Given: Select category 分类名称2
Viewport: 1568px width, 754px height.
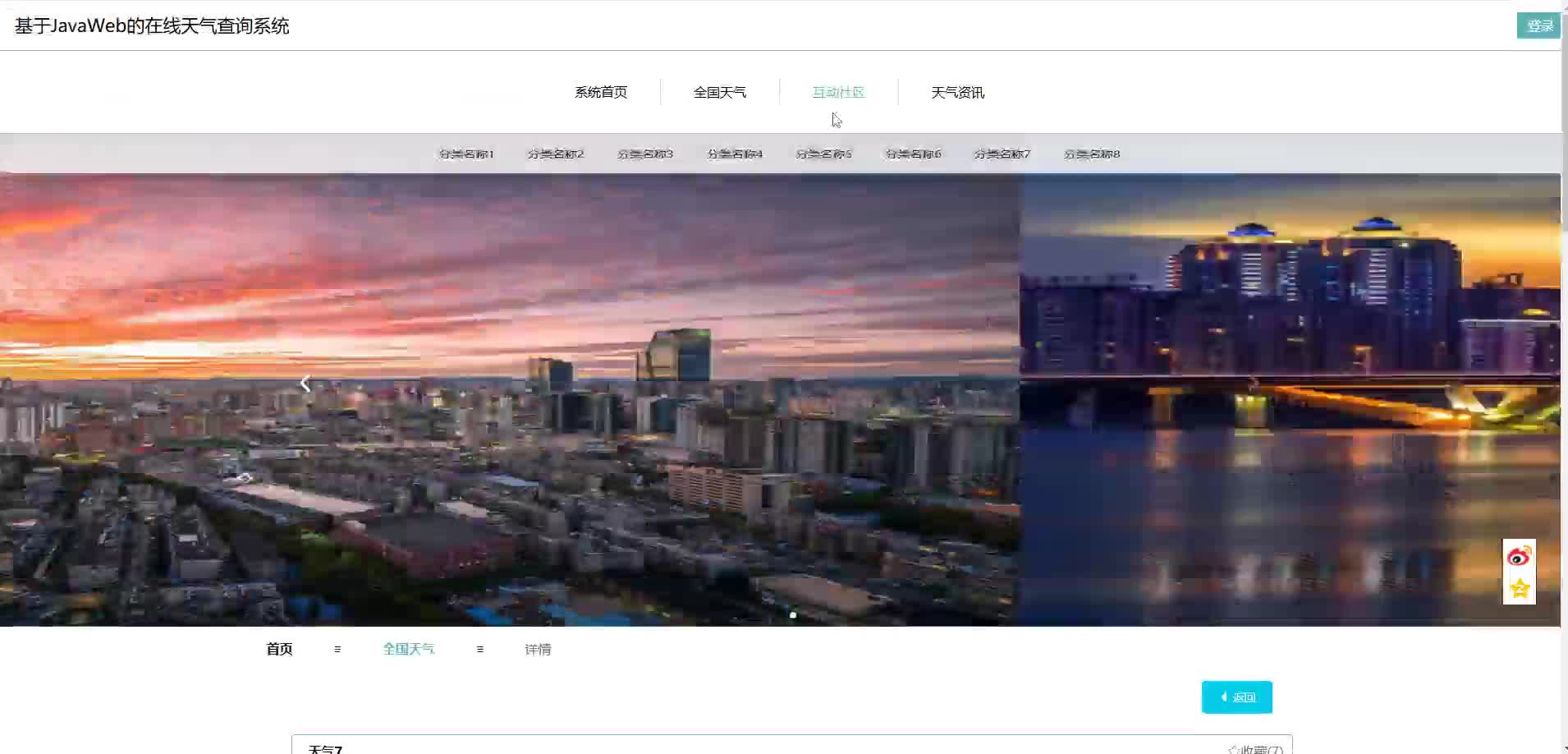Looking at the screenshot, I should (x=556, y=154).
